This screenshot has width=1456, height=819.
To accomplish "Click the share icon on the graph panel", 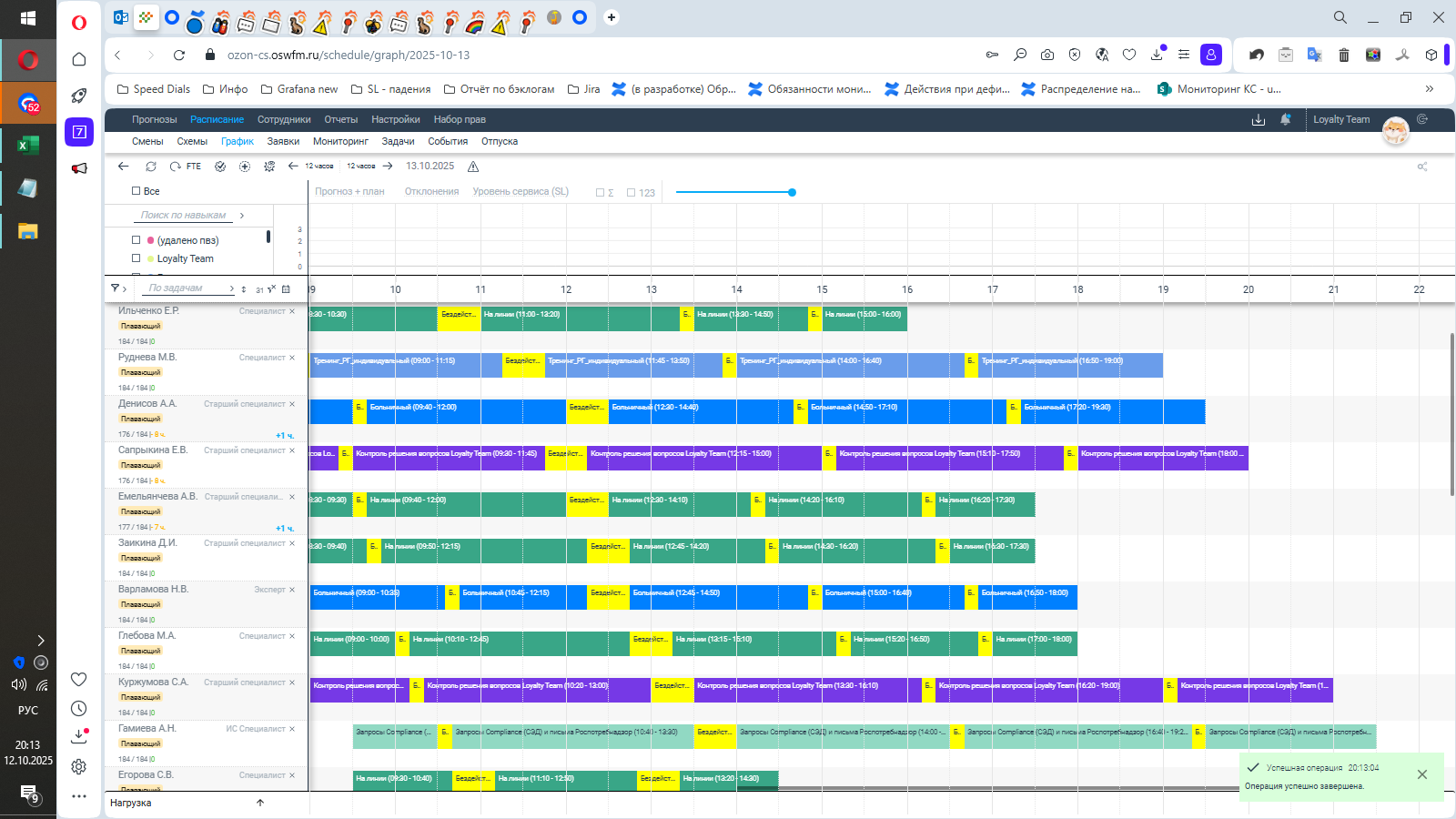I will 1422,167.
